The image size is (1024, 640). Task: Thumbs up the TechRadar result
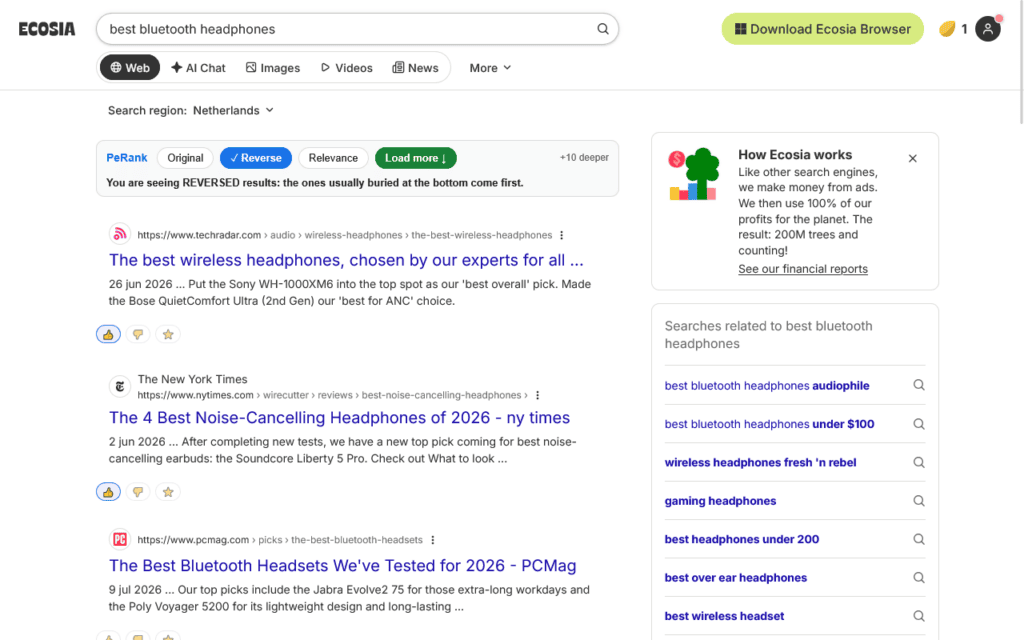point(108,334)
